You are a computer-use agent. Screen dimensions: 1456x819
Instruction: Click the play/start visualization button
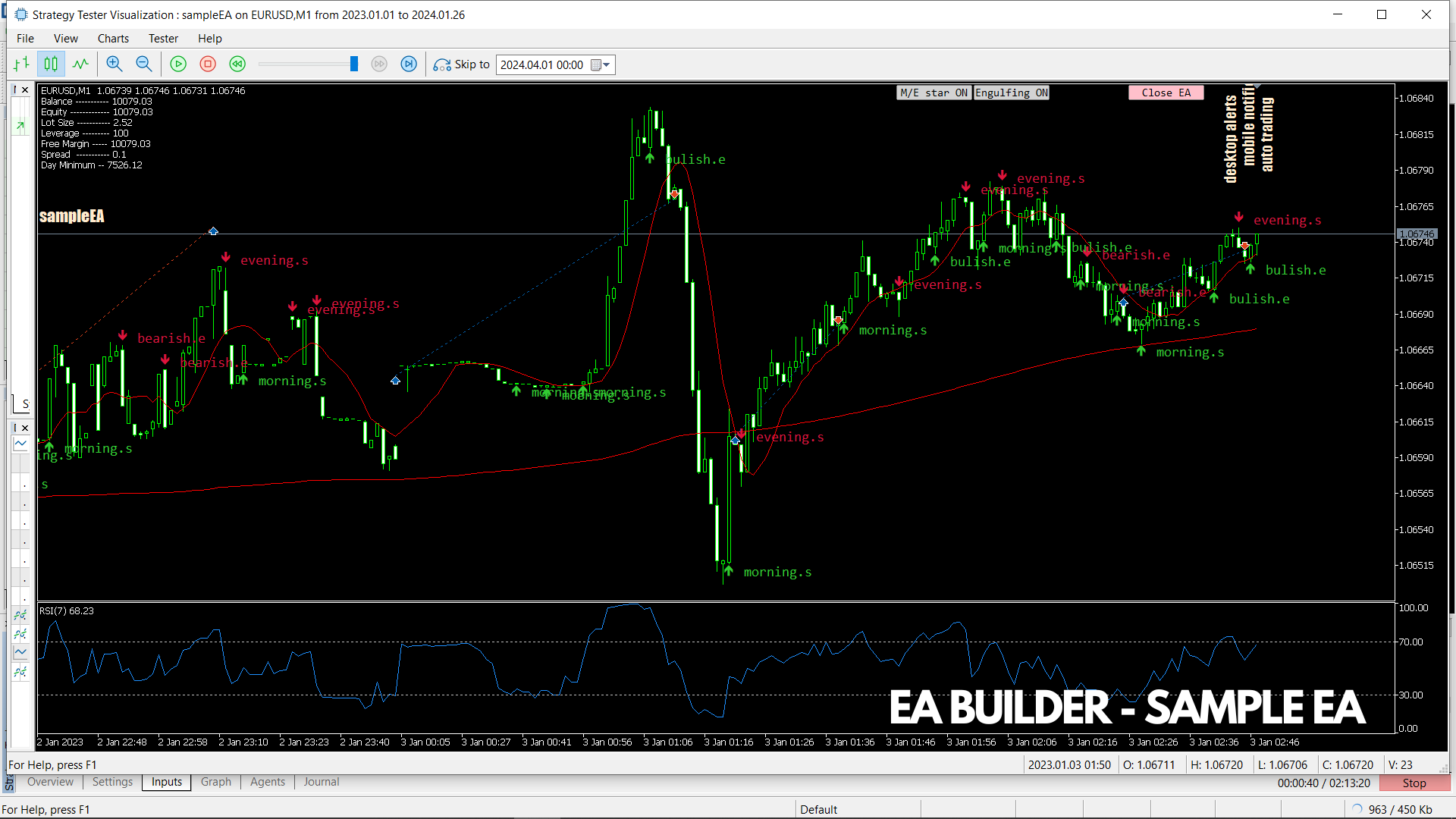(x=177, y=64)
